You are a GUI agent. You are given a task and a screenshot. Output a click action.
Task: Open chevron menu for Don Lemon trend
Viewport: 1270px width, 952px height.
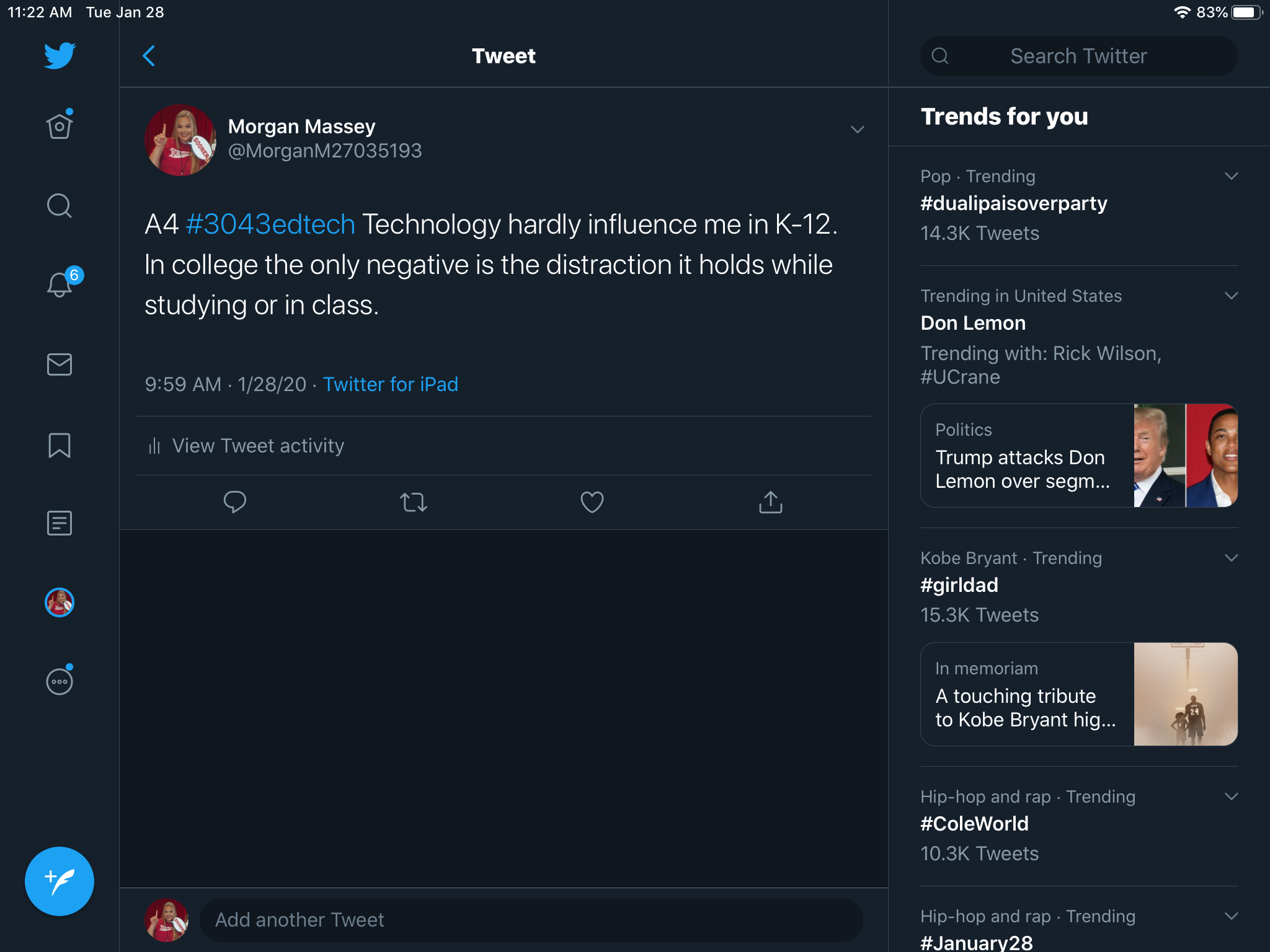[1232, 296]
